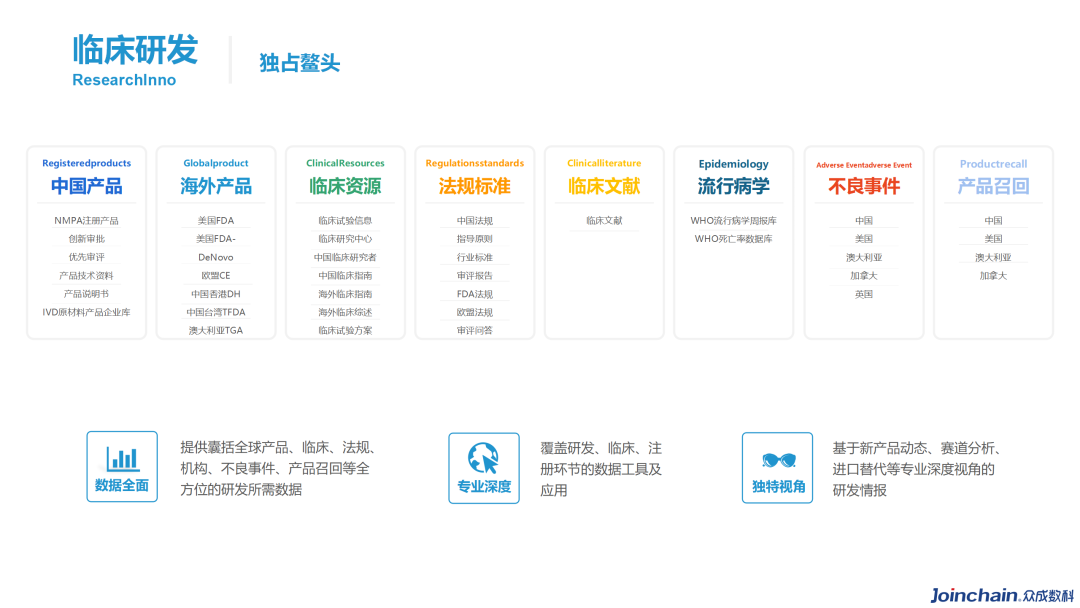1080x608 pixels.
Task: Open the 法规标准 card heading
Action: click(475, 186)
